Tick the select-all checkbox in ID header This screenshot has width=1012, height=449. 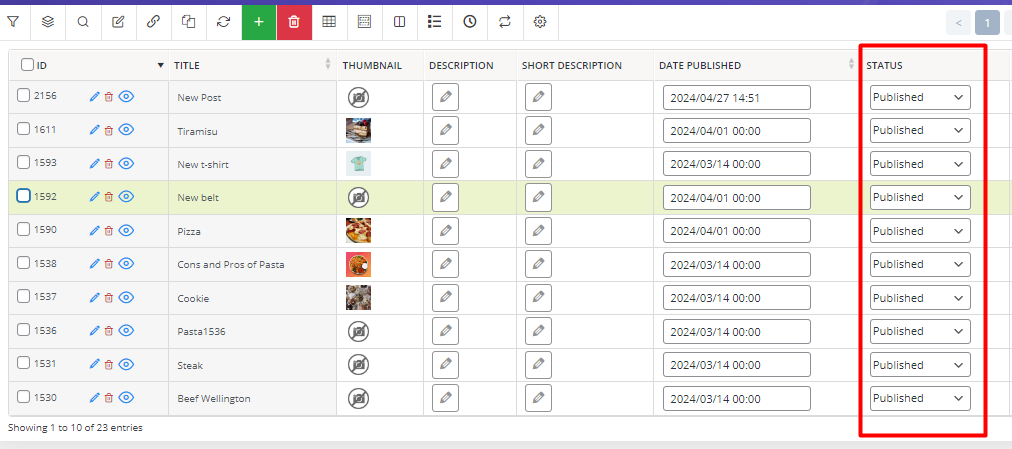tap(28, 65)
